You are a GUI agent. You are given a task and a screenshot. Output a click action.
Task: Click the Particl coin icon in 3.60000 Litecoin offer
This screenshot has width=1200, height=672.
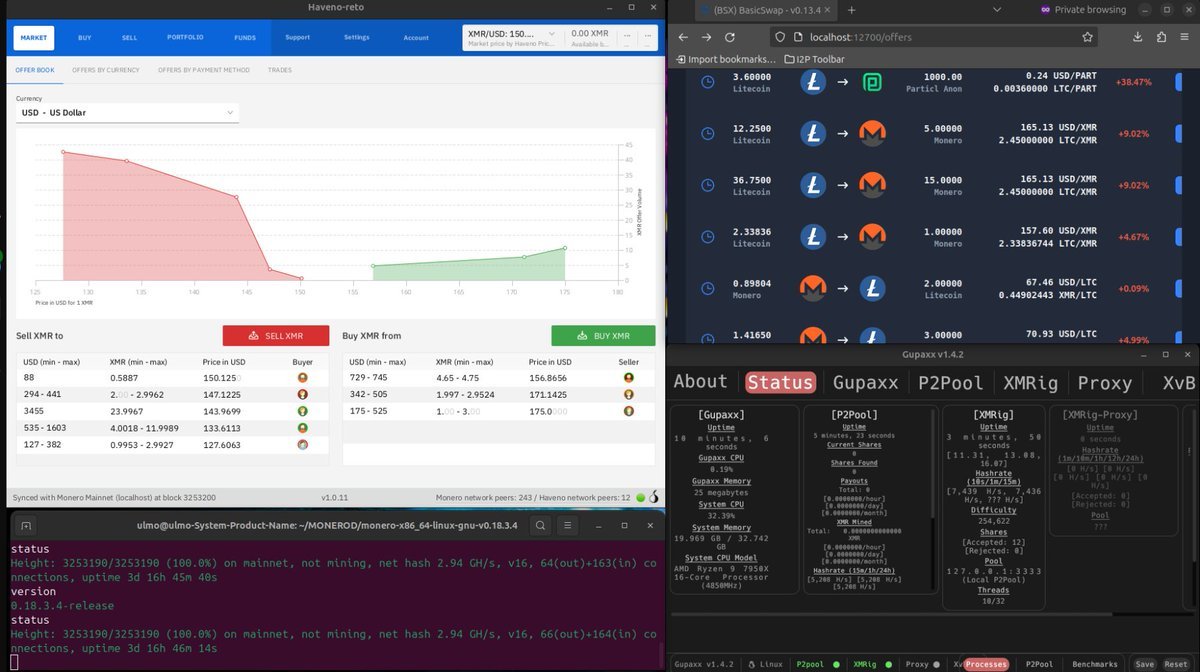872,82
